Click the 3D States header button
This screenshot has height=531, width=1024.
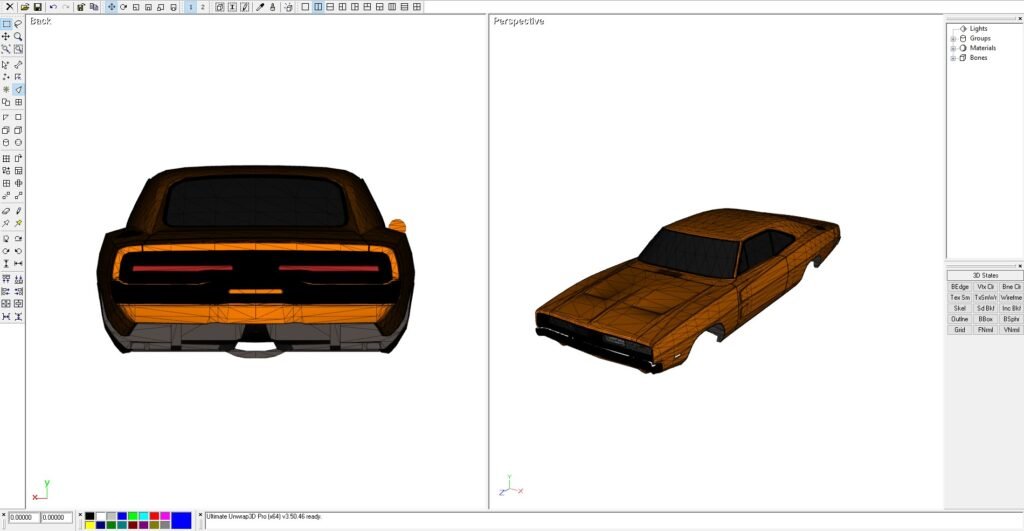pyautogui.click(x=985, y=275)
